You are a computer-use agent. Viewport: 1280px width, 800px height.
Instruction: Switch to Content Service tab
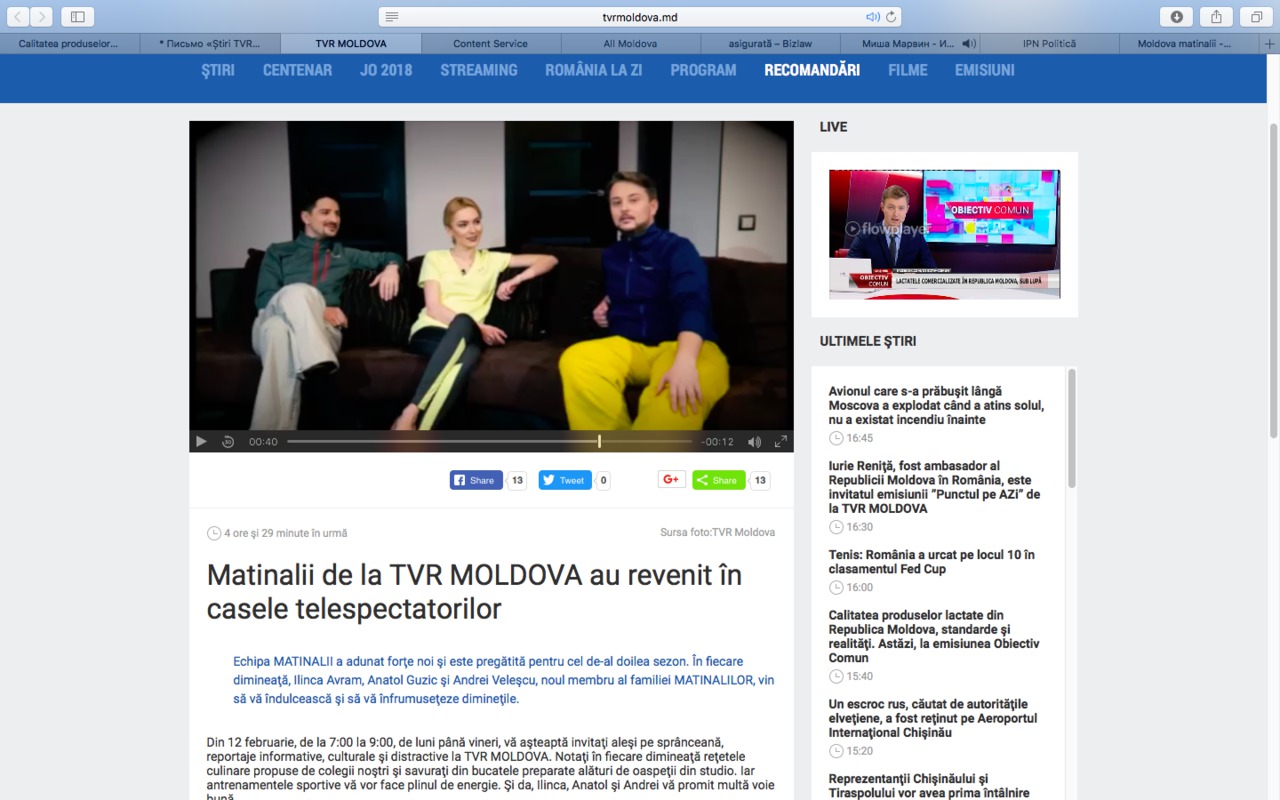(491, 44)
